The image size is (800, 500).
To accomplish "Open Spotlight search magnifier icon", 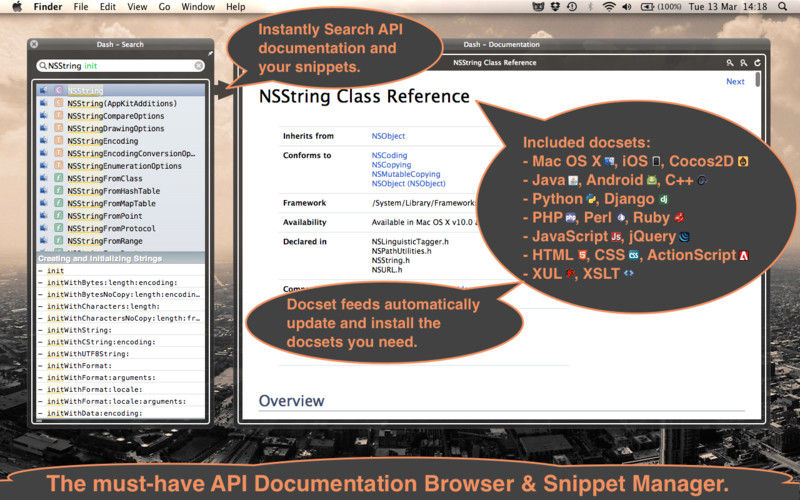I will click(783, 7).
